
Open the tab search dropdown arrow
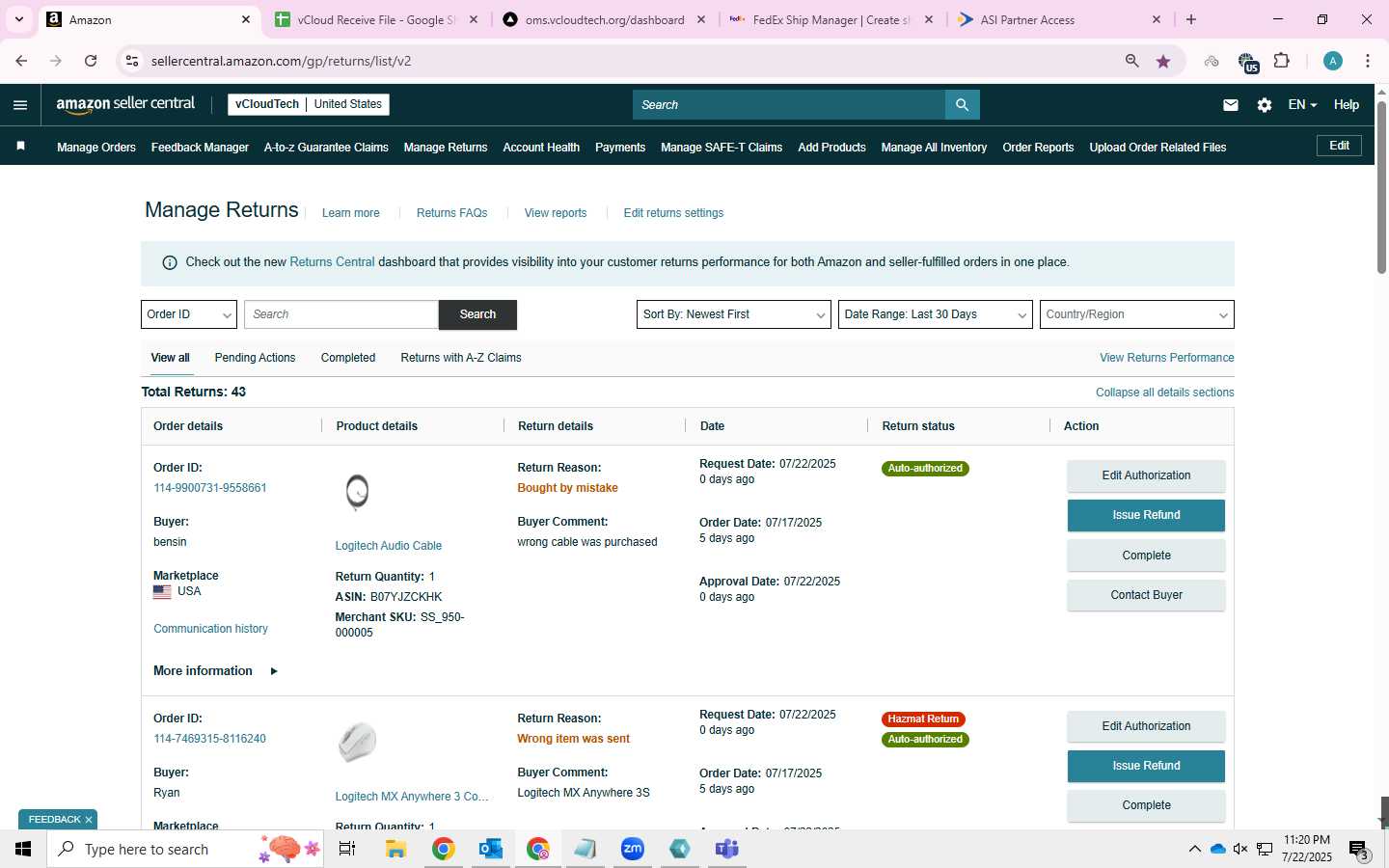(18, 19)
